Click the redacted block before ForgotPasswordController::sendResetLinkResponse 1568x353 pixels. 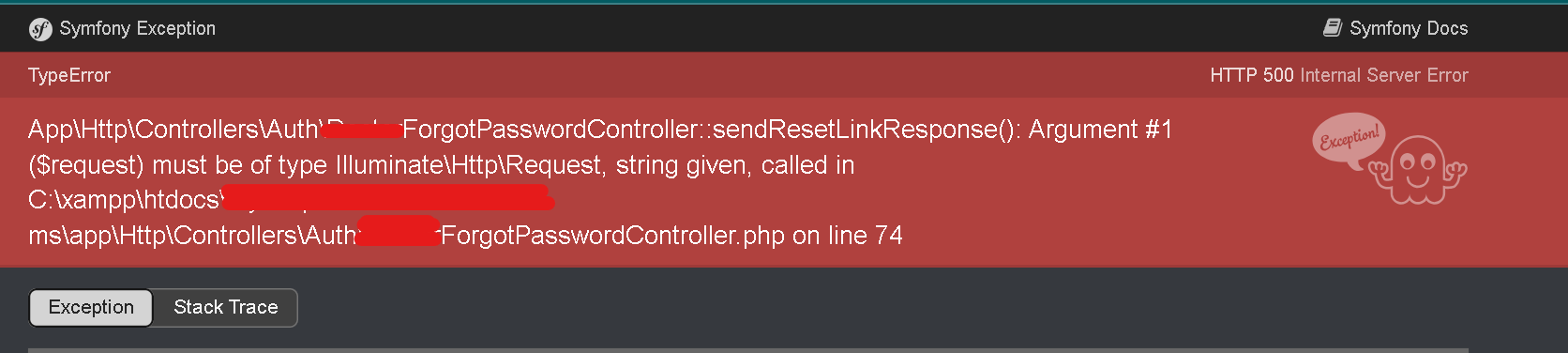pyautogui.click(x=362, y=130)
